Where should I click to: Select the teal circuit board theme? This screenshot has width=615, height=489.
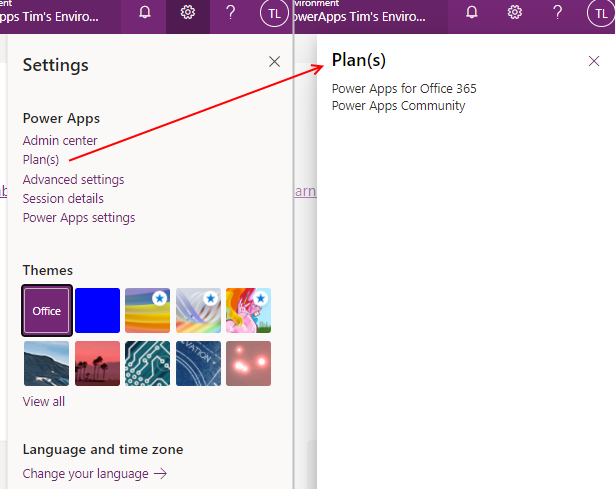coord(147,364)
